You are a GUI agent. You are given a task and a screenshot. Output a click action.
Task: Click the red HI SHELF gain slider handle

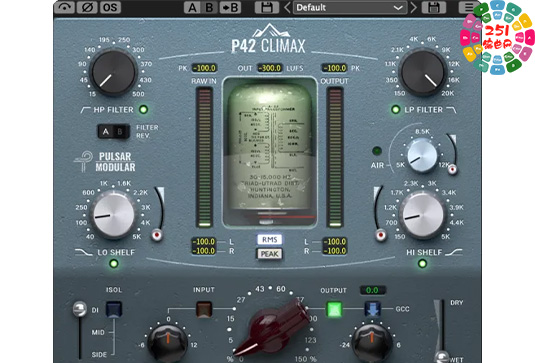pos(380,235)
